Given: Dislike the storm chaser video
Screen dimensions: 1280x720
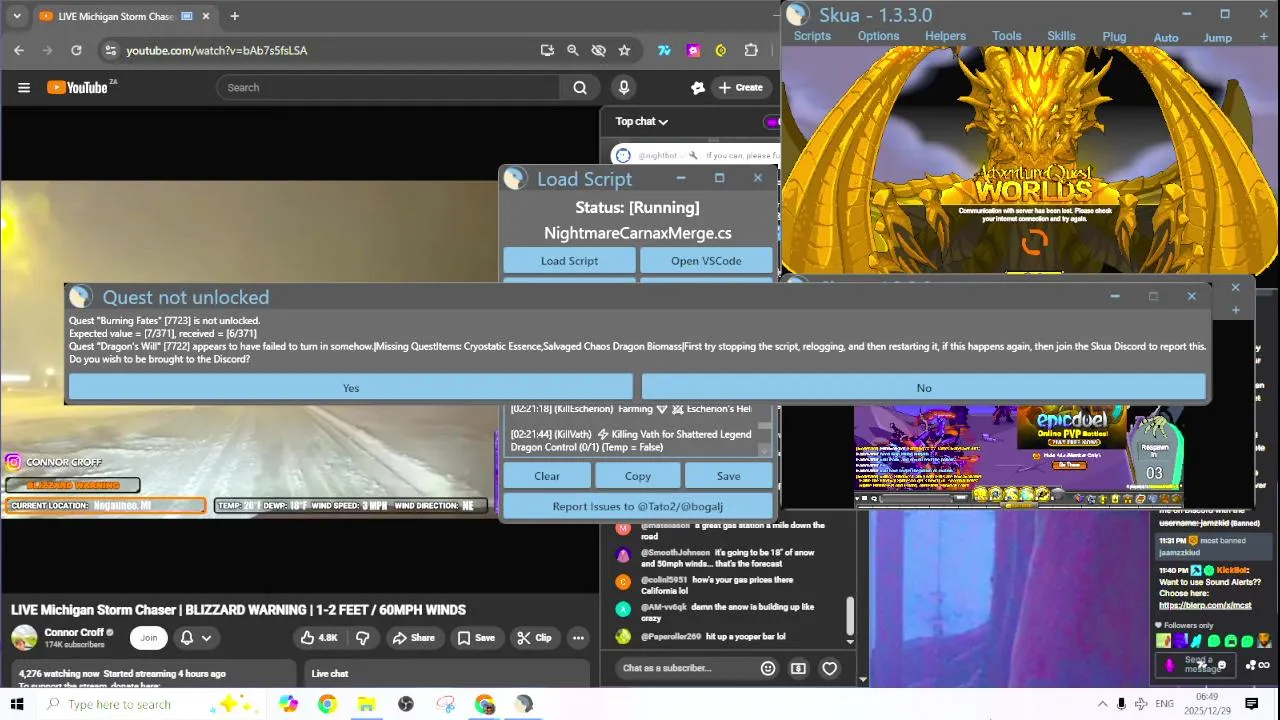Looking at the screenshot, I should pos(363,637).
